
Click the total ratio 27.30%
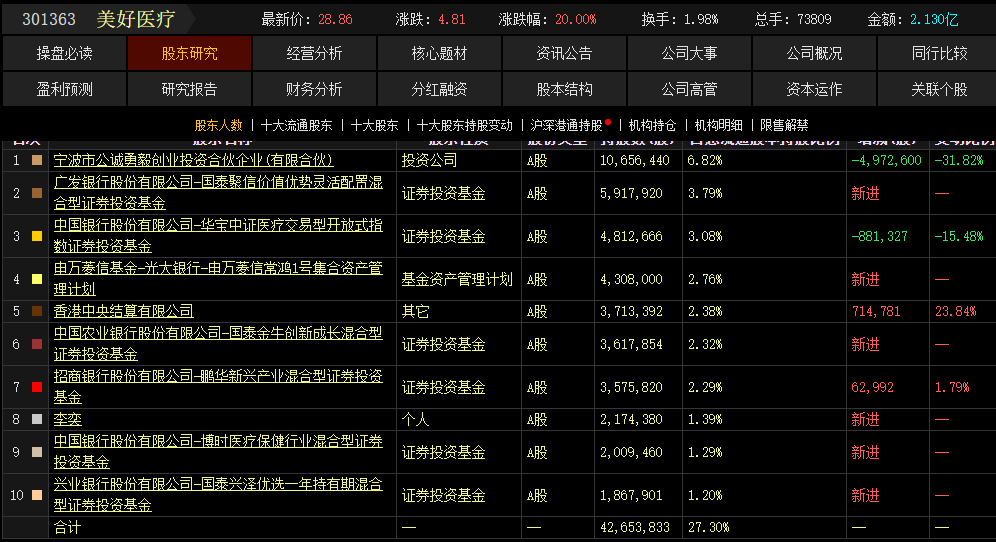coord(708,527)
